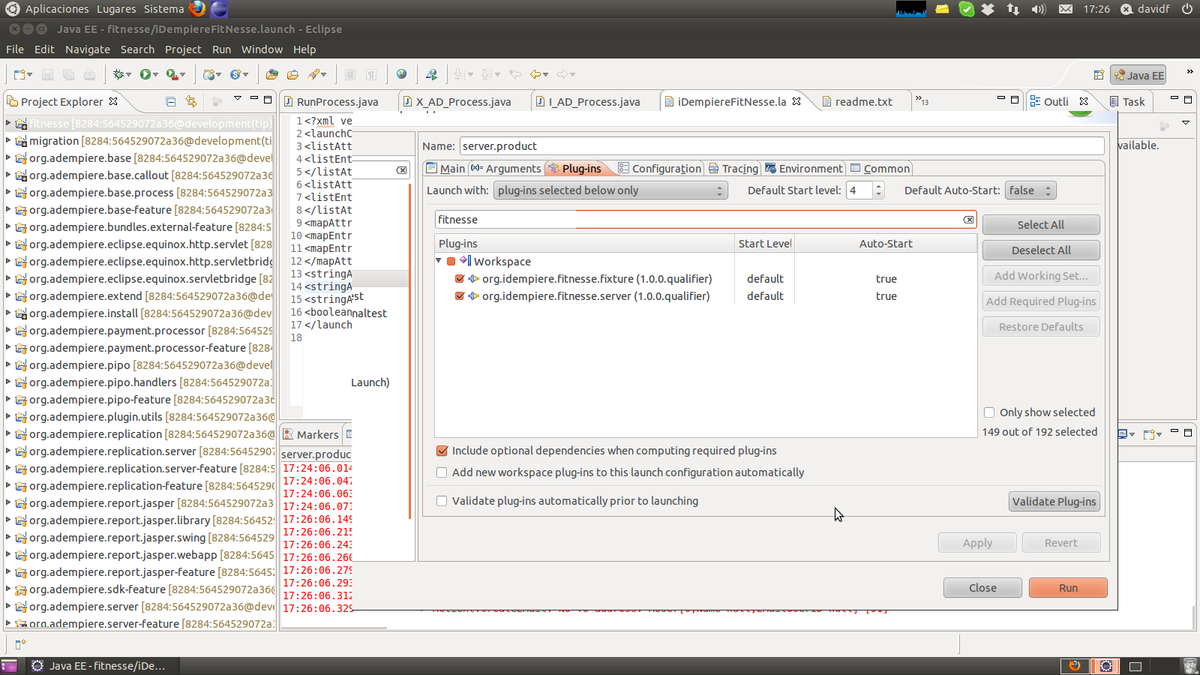1200x675 pixels.
Task: Open the web browser globe icon
Action: point(402,74)
